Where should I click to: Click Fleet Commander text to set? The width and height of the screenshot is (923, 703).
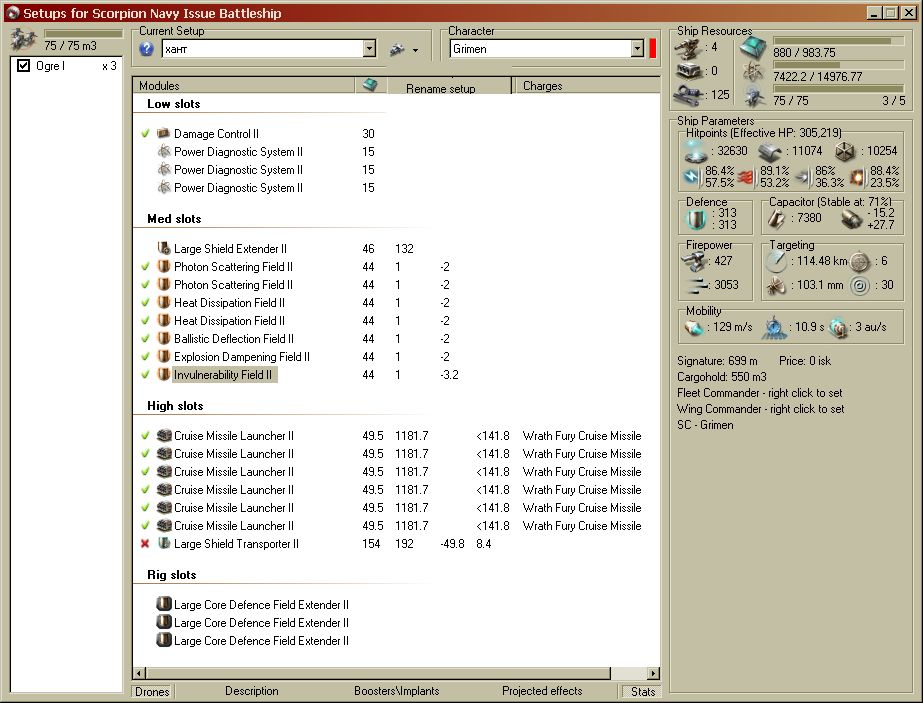point(759,393)
